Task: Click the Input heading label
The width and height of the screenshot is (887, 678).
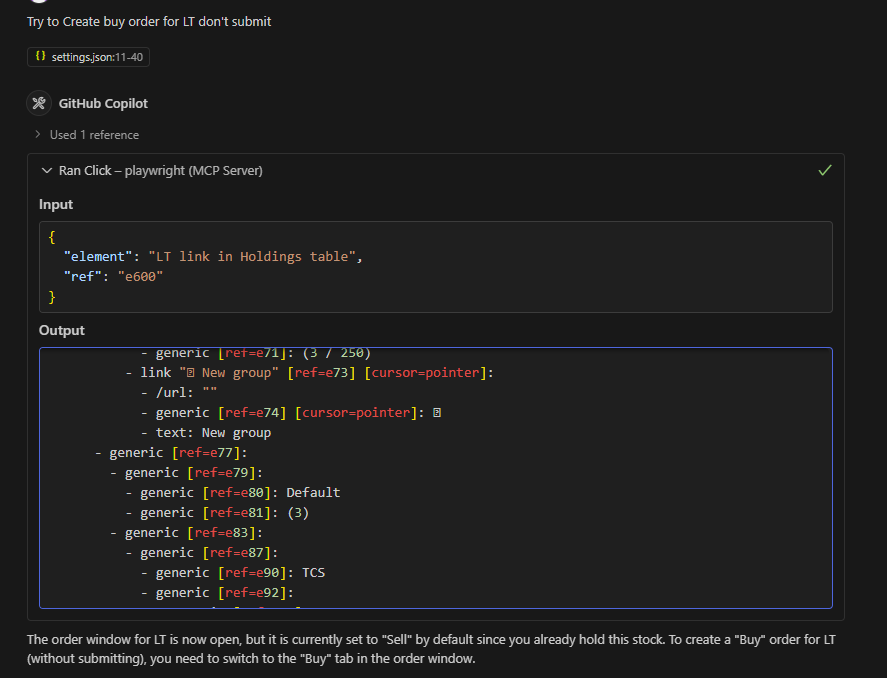Action: click(x=56, y=205)
